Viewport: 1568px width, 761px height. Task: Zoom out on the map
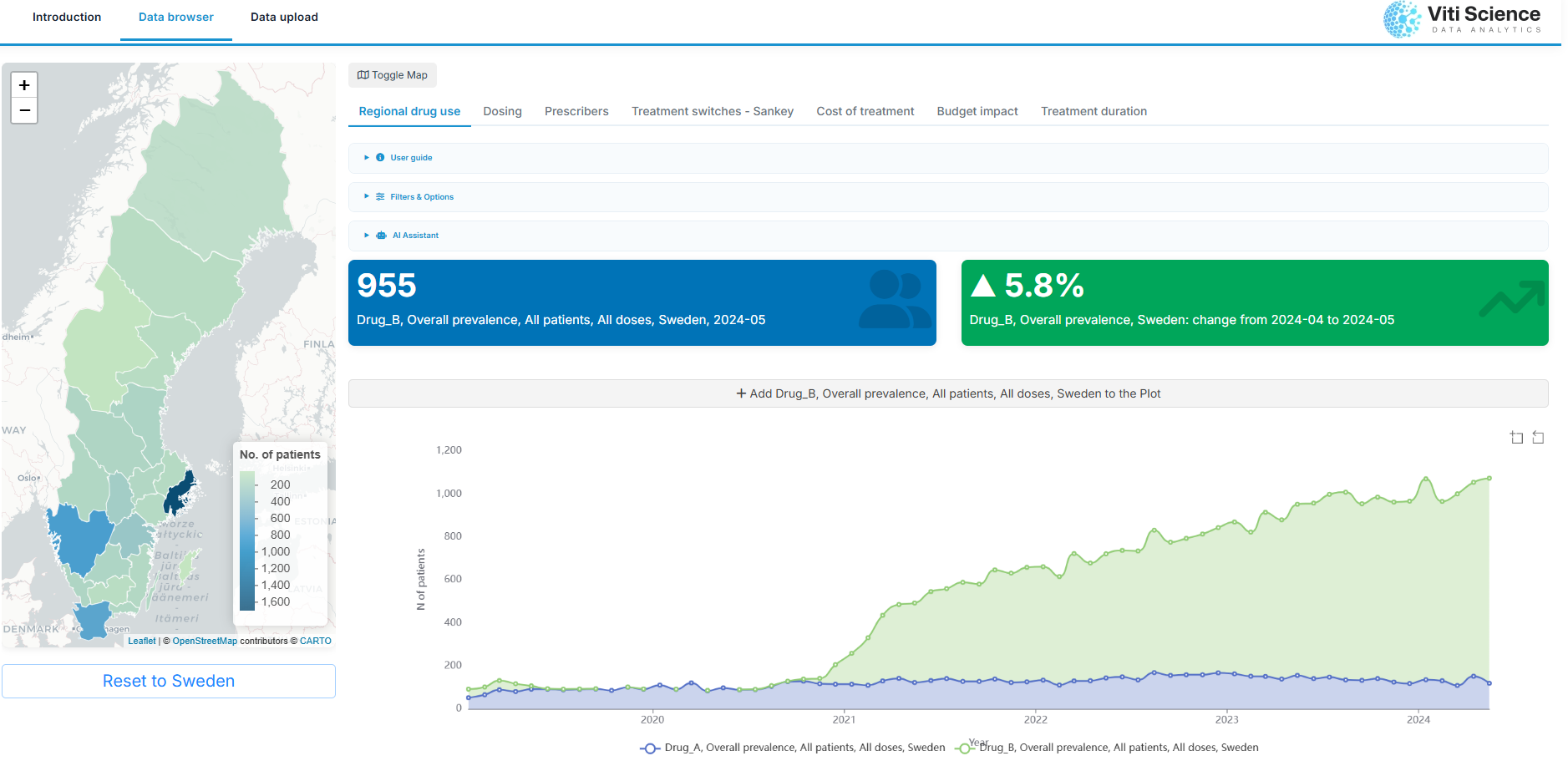tap(24, 110)
